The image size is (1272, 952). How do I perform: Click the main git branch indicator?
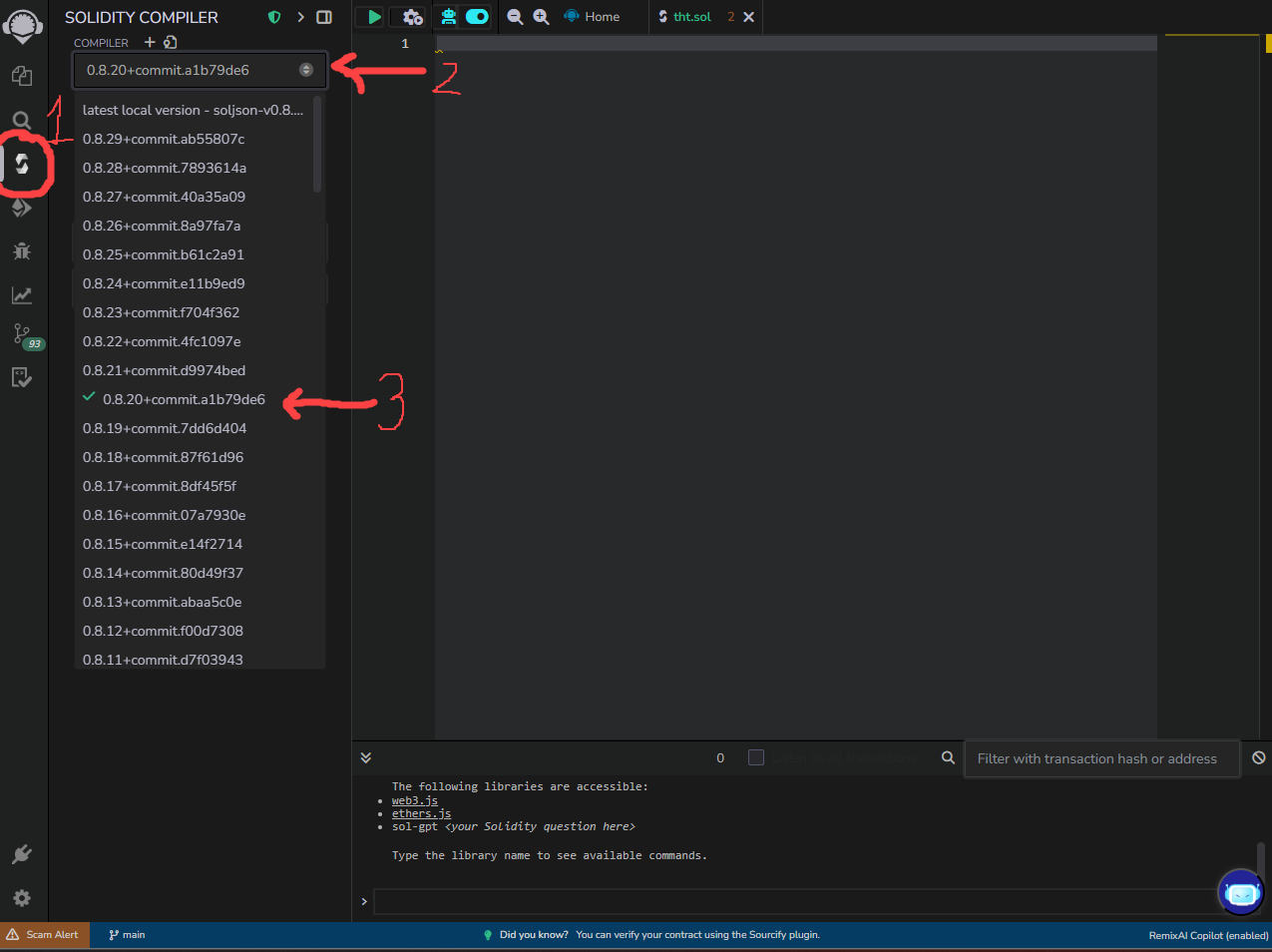coord(127,935)
